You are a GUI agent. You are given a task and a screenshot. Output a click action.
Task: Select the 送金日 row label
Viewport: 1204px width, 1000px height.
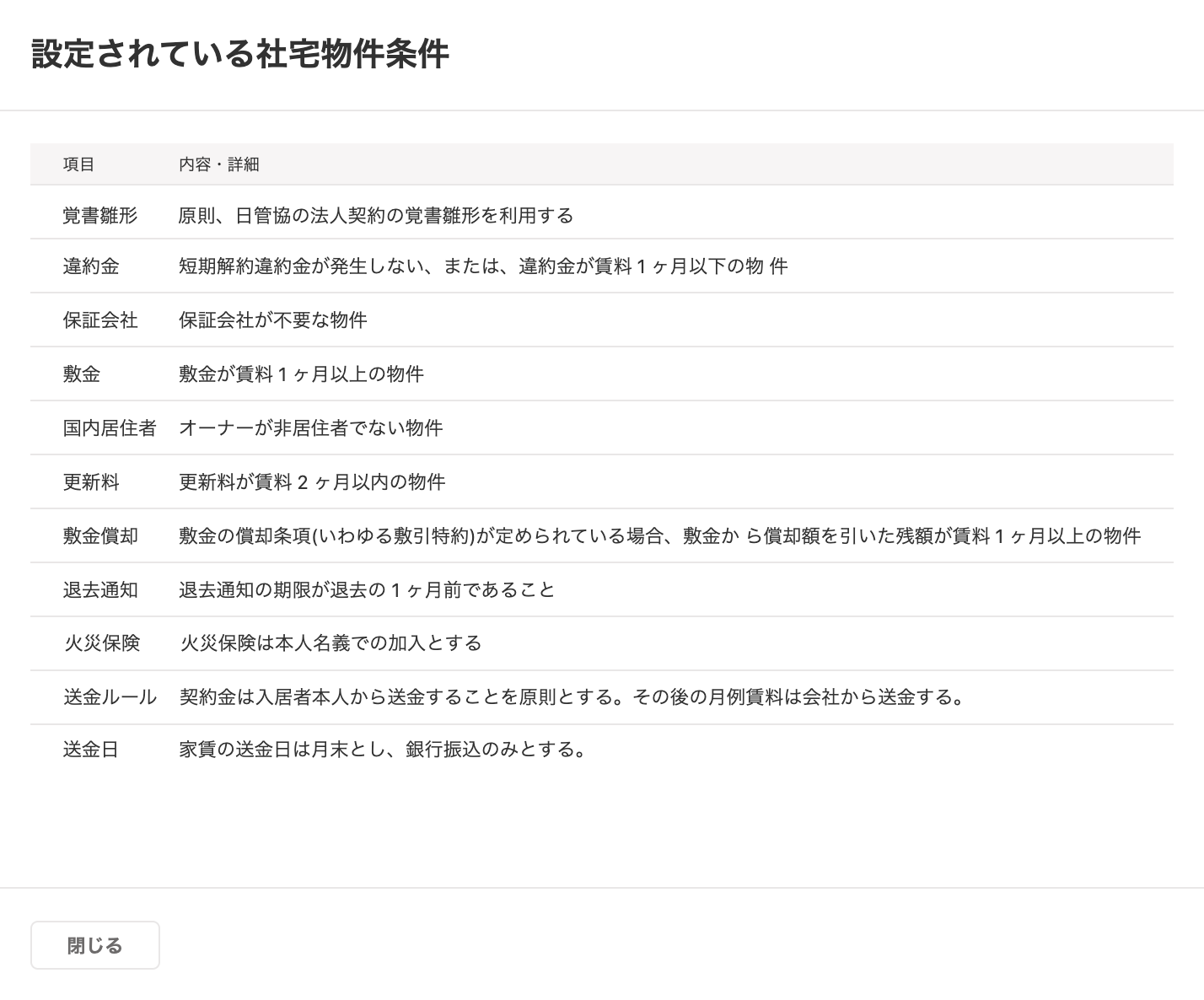(91, 750)
